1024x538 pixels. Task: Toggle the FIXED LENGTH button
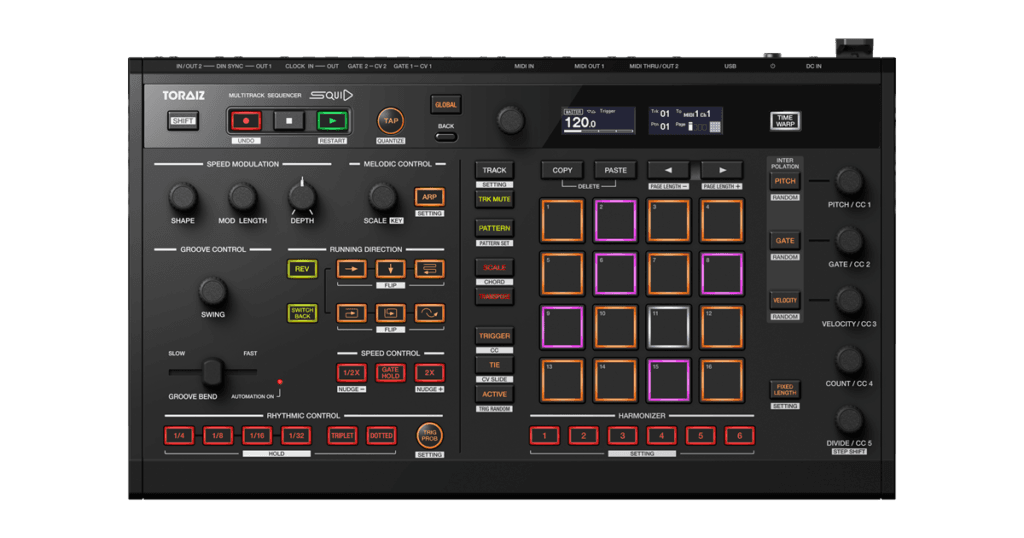[x=785, y=390]
